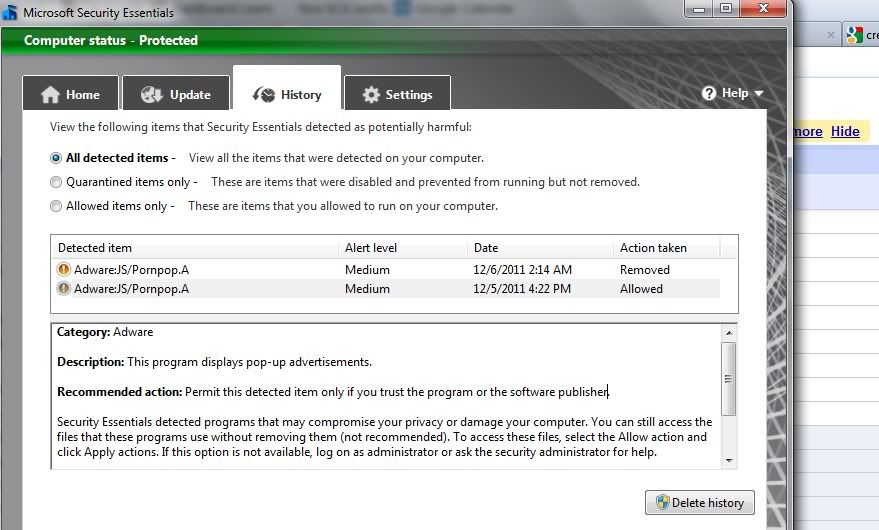Image resolution: width=879 pixels, height=530 pixels.
Task: Open the Help dropdown arrow
Action: tap(759, 94)
